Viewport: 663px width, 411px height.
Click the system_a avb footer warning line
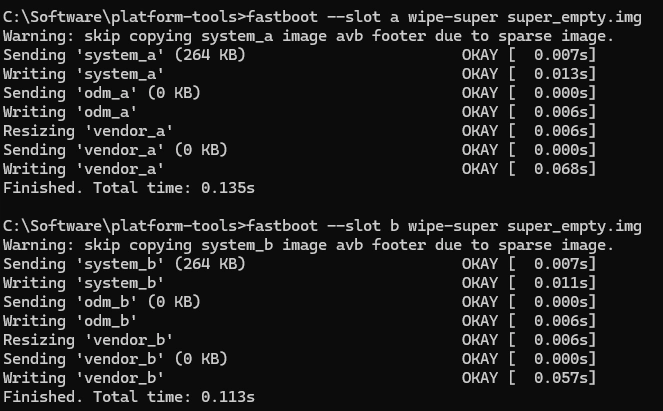click(308, 36)
